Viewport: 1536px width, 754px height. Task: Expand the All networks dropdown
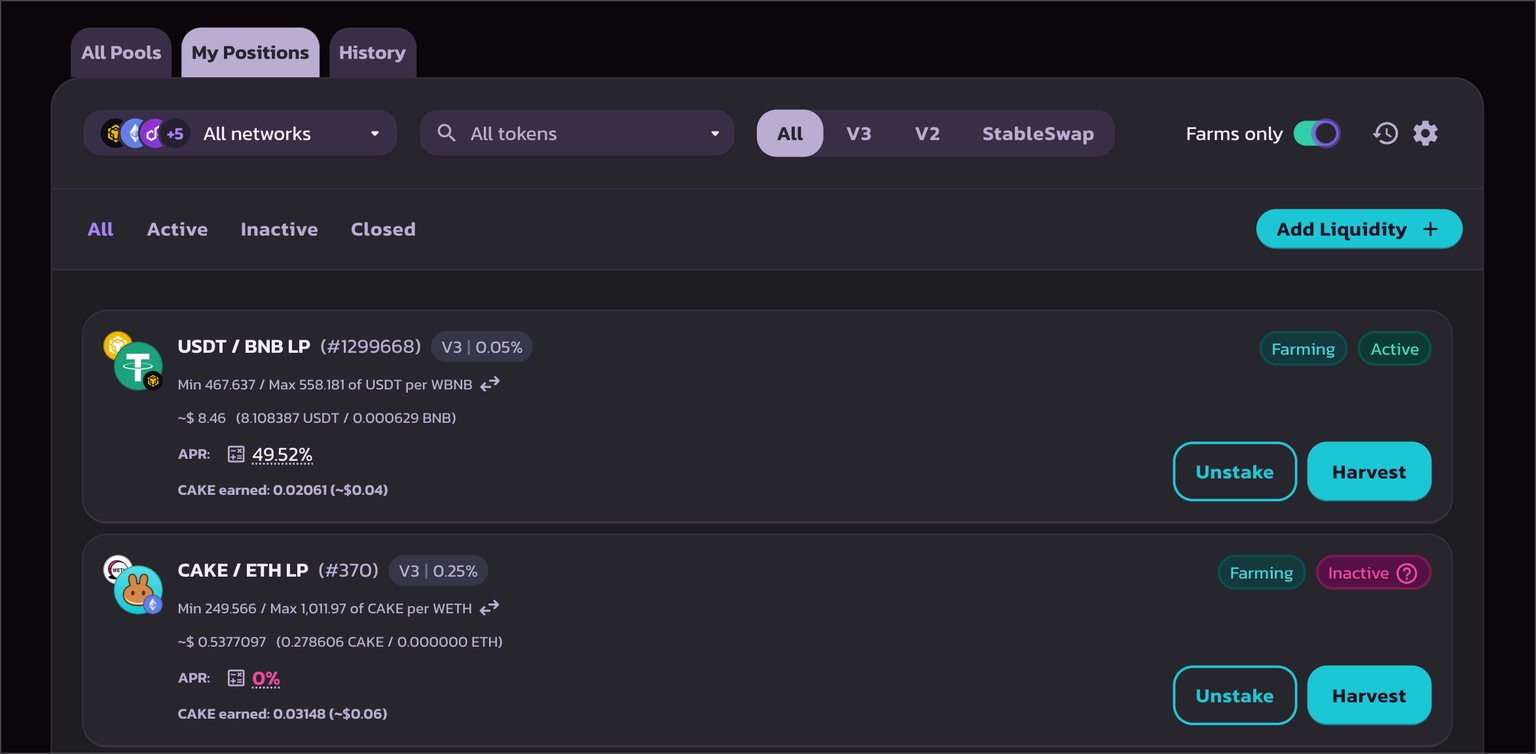click(x=240, y=133)
